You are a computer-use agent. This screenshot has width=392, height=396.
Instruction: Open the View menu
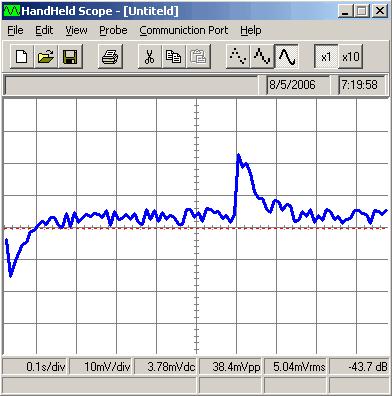pyautogui.click(x=76, y=30)
